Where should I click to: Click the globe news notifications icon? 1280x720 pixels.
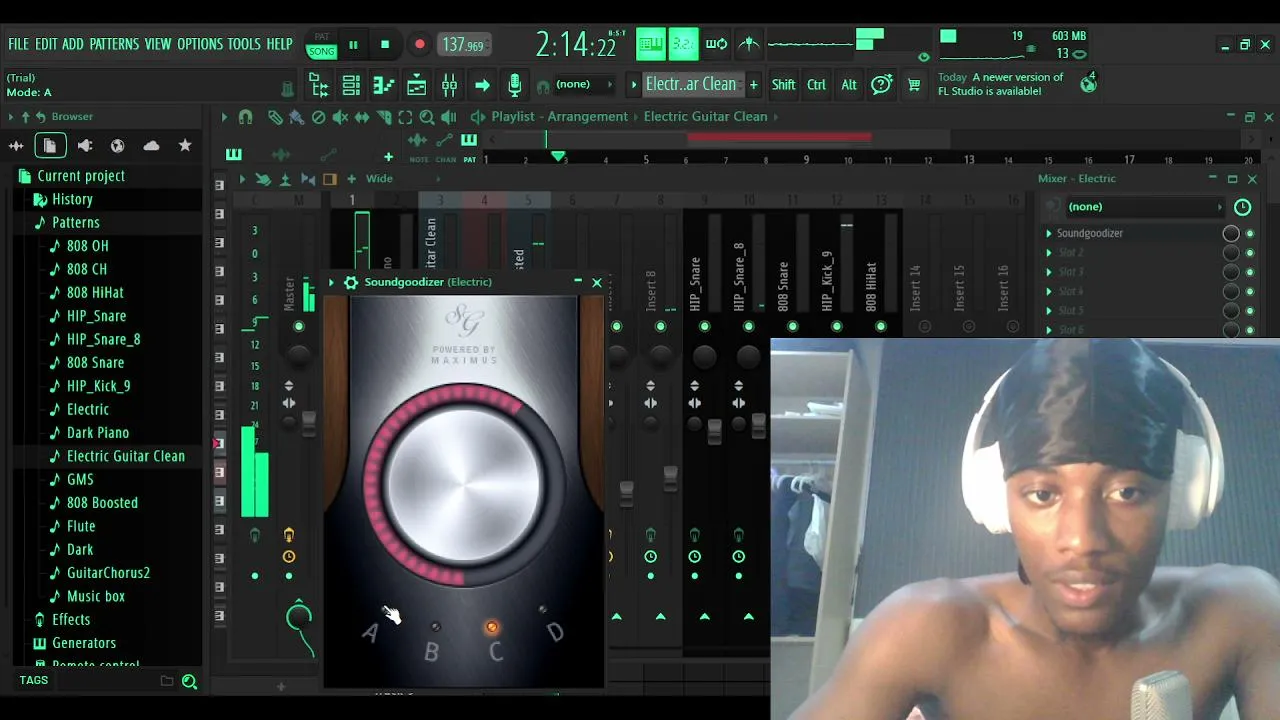[x=1088, y=84]
